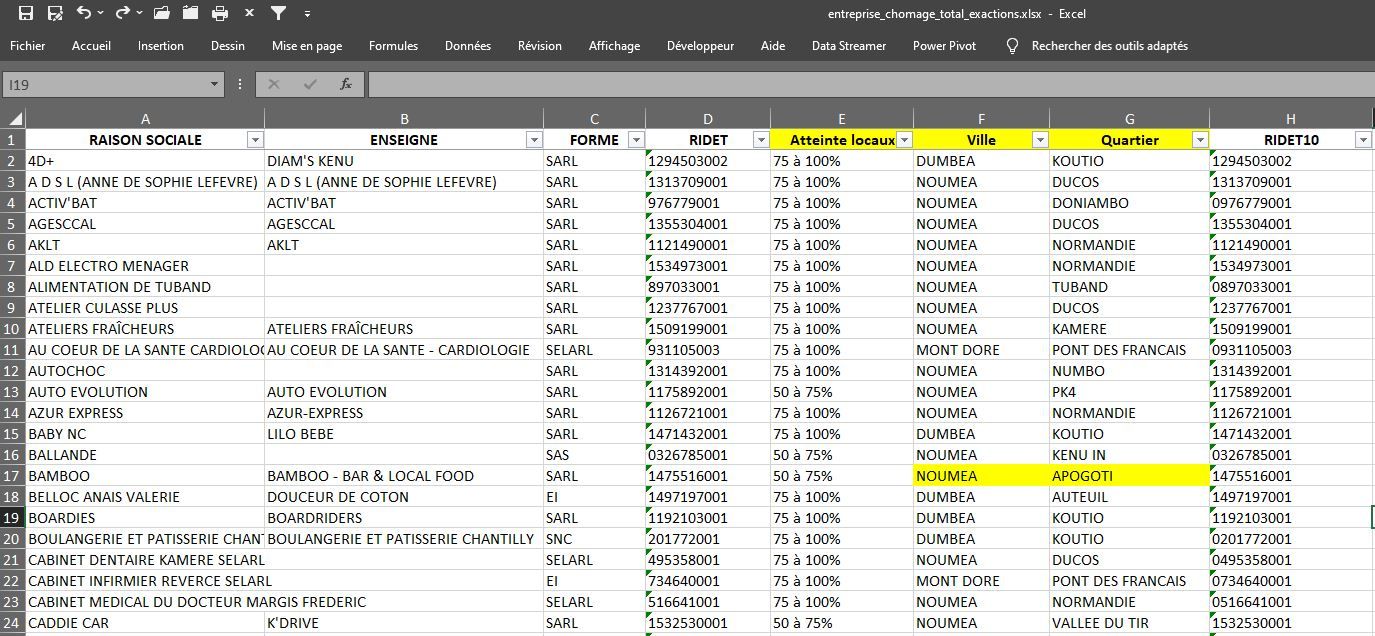The image size is (1375, 636).
Task: Click the printer icon
Action: (x=220, y=14)
